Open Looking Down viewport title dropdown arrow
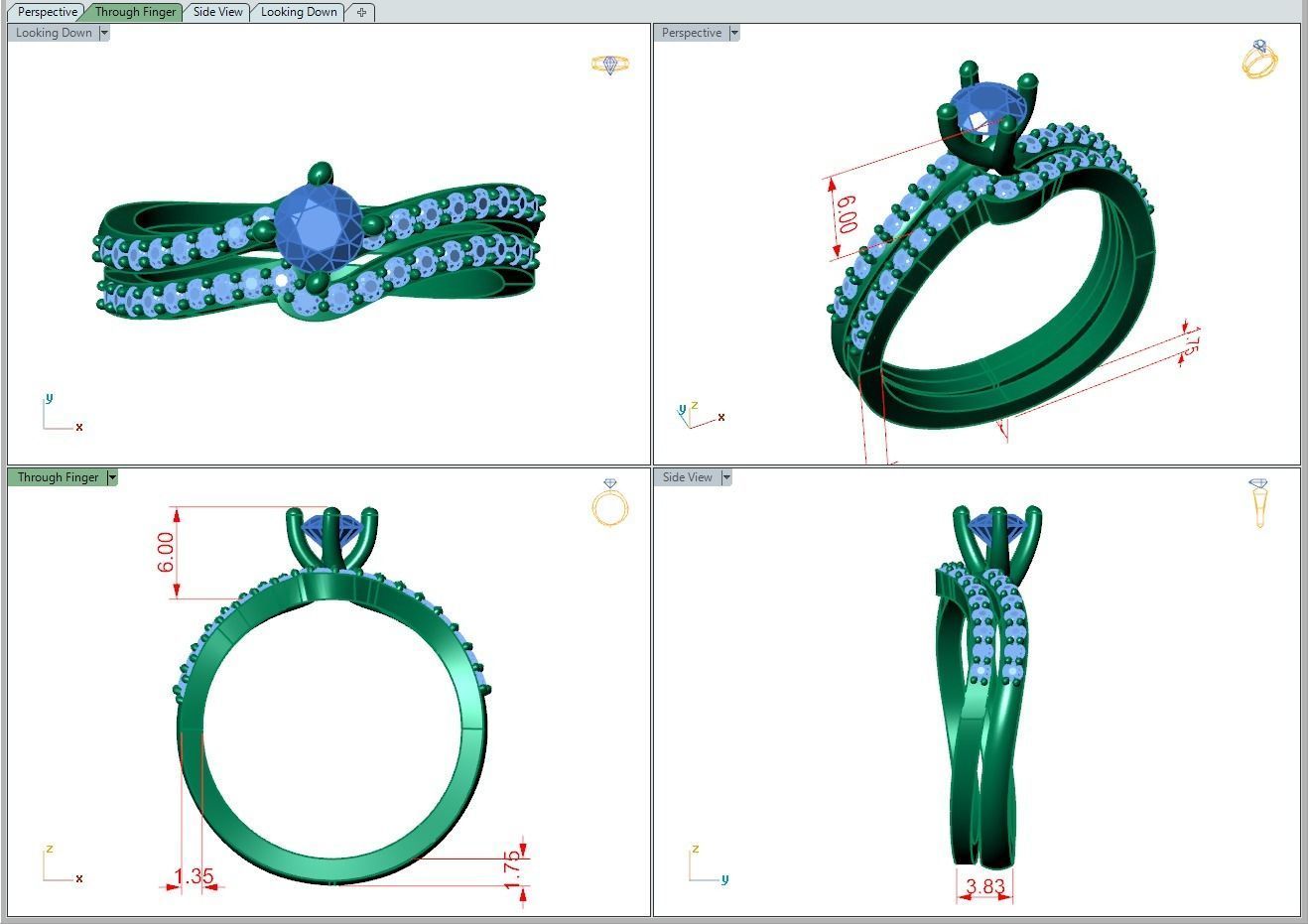The width and height of the screenshot is (1308, 924). 104,33
